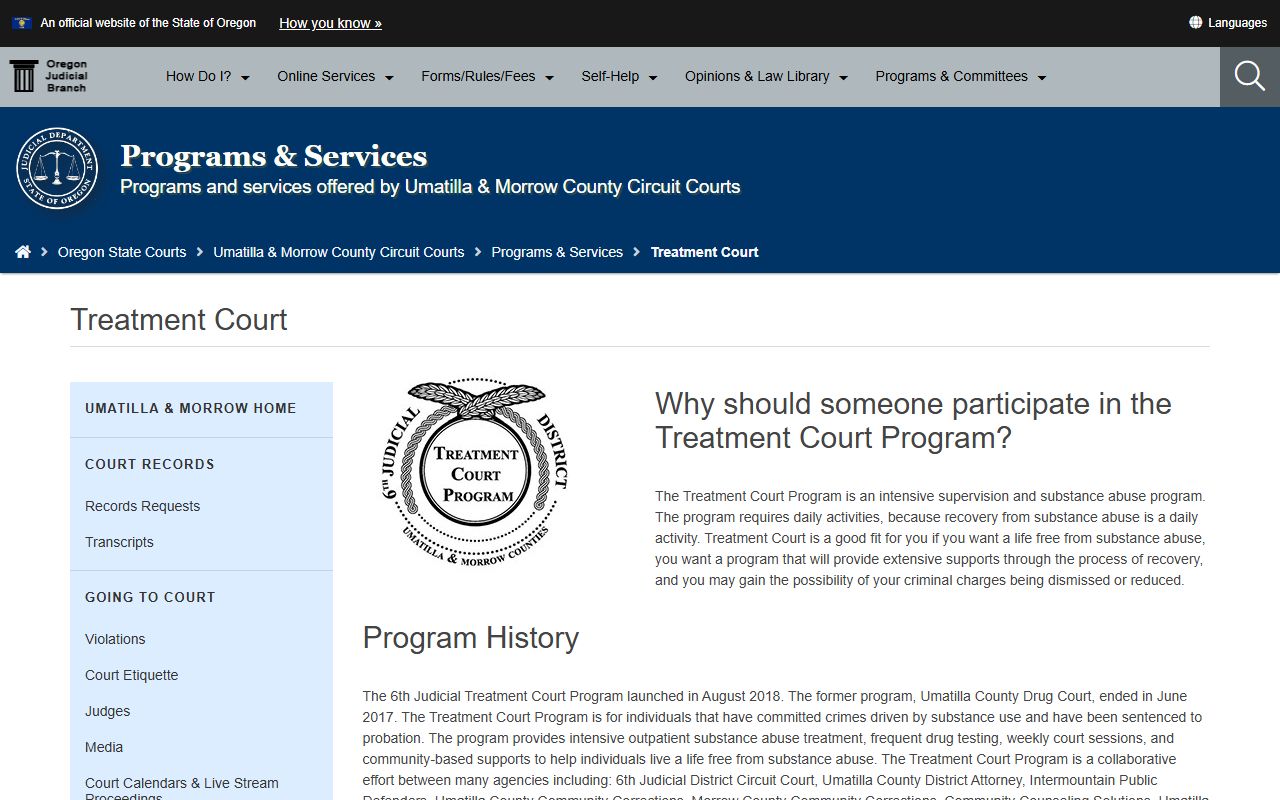Screen dimensions: 1280x800
Task: Open Judges sidebar link
Action: [108, 711]
